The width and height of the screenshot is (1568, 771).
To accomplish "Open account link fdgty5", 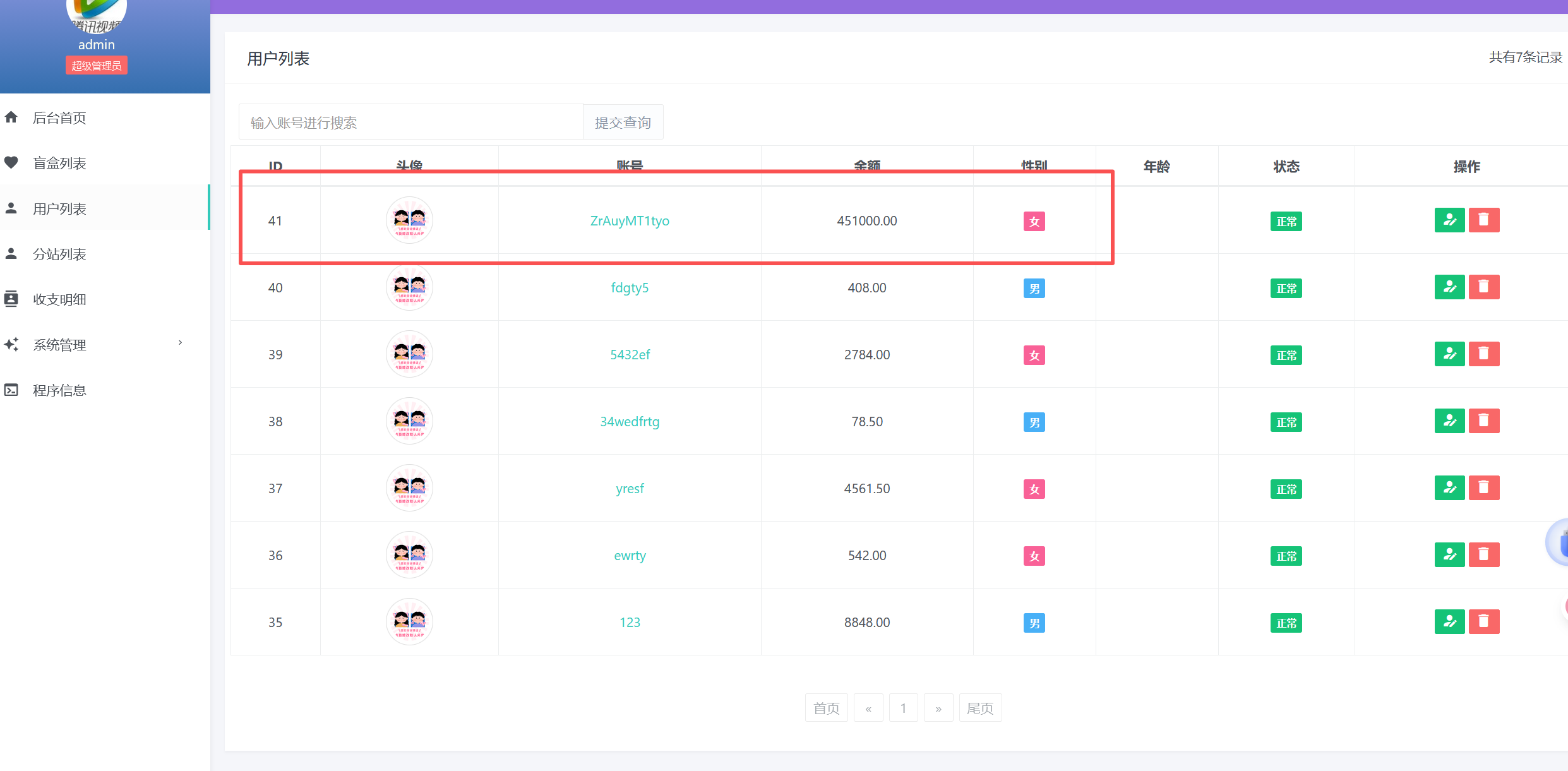I will point(630,288).
